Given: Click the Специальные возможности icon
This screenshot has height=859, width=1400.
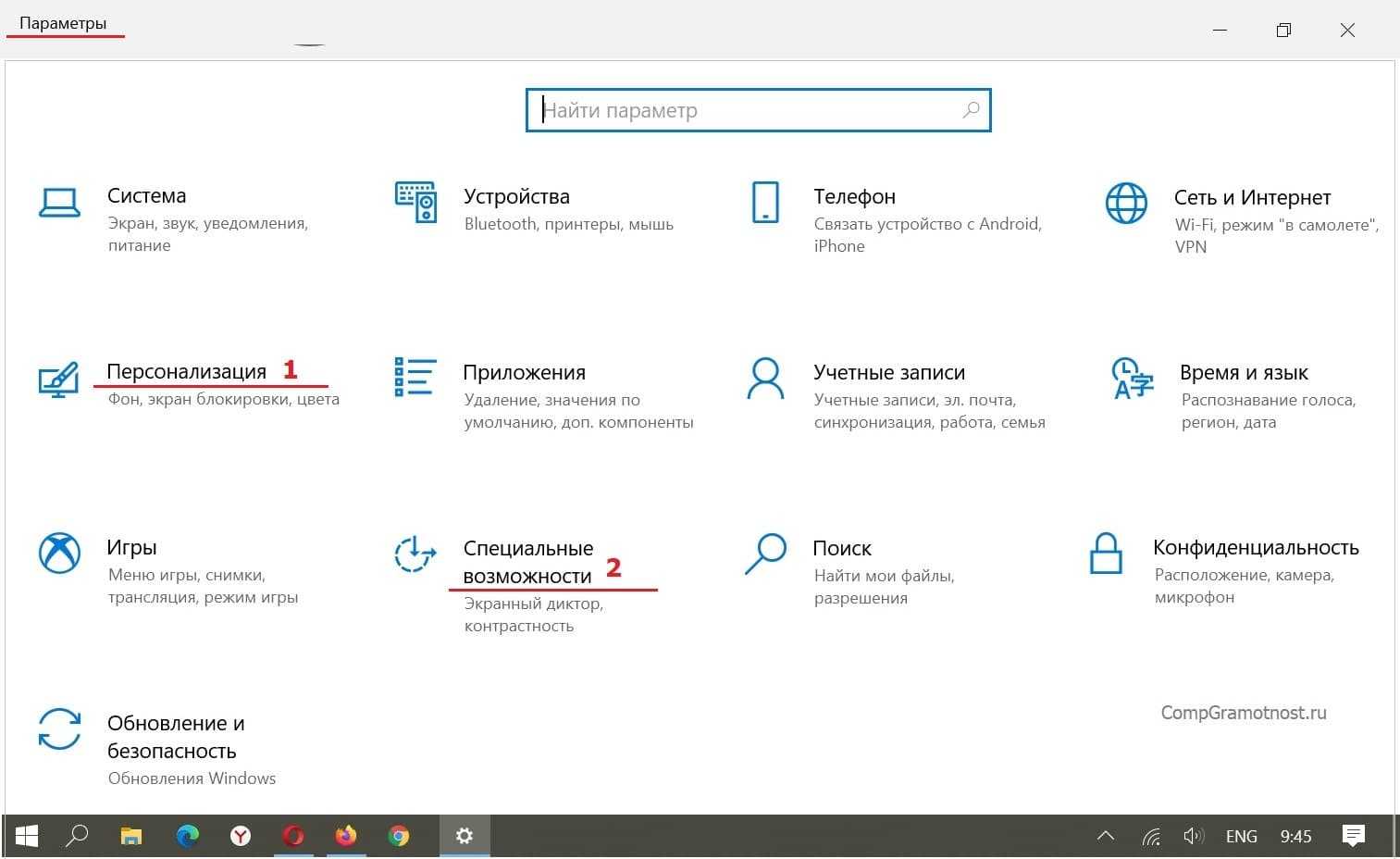Looking at the screenshot, I should 415,554.
